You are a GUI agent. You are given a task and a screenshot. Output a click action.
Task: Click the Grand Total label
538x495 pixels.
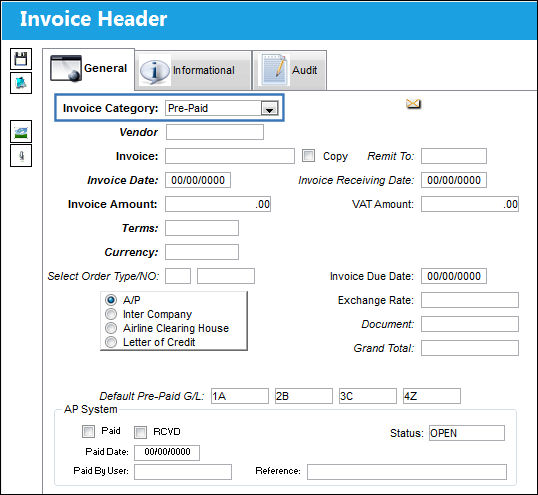point(384,348)
